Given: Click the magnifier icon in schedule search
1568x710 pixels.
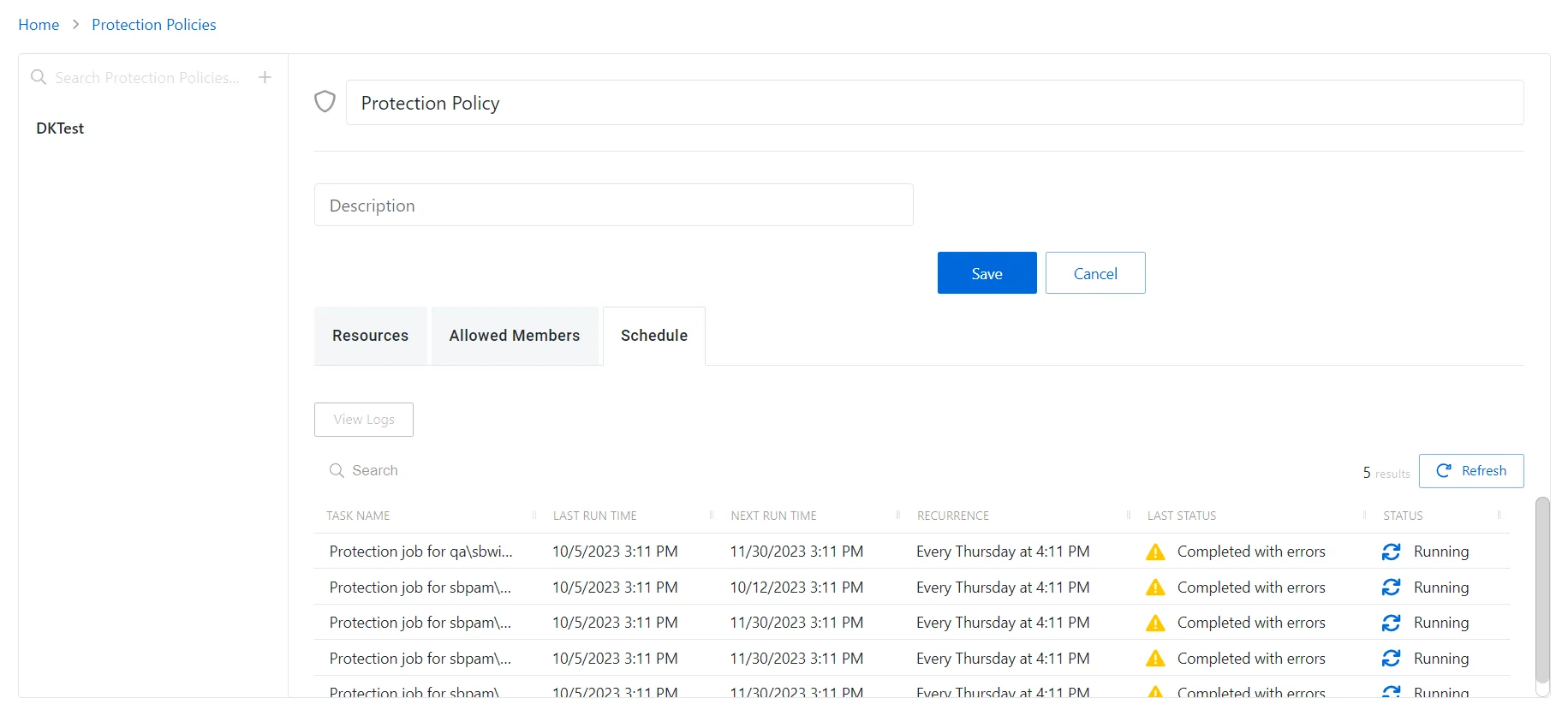Looking at the screenshot, I should [337, 470].
